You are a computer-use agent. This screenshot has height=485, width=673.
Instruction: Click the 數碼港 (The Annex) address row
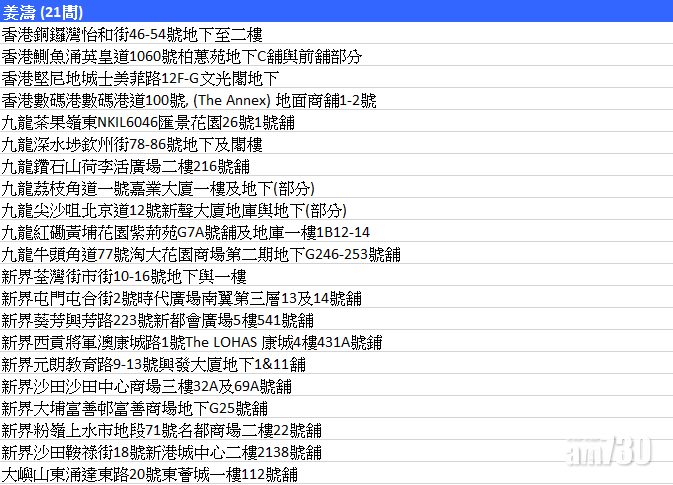(x=188, y=100)
